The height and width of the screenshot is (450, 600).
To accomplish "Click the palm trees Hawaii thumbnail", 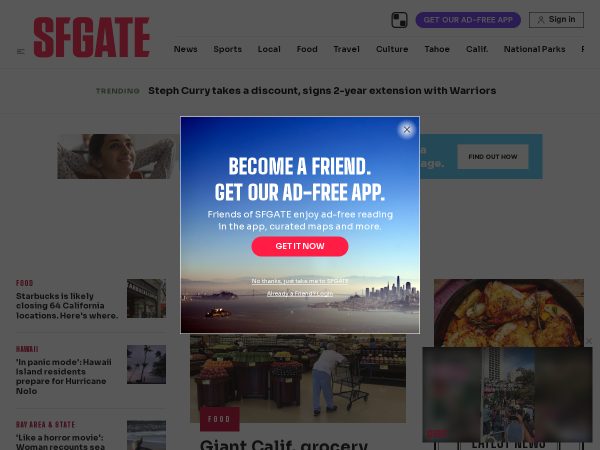I will pyautogui.click(x=147, y=364).
